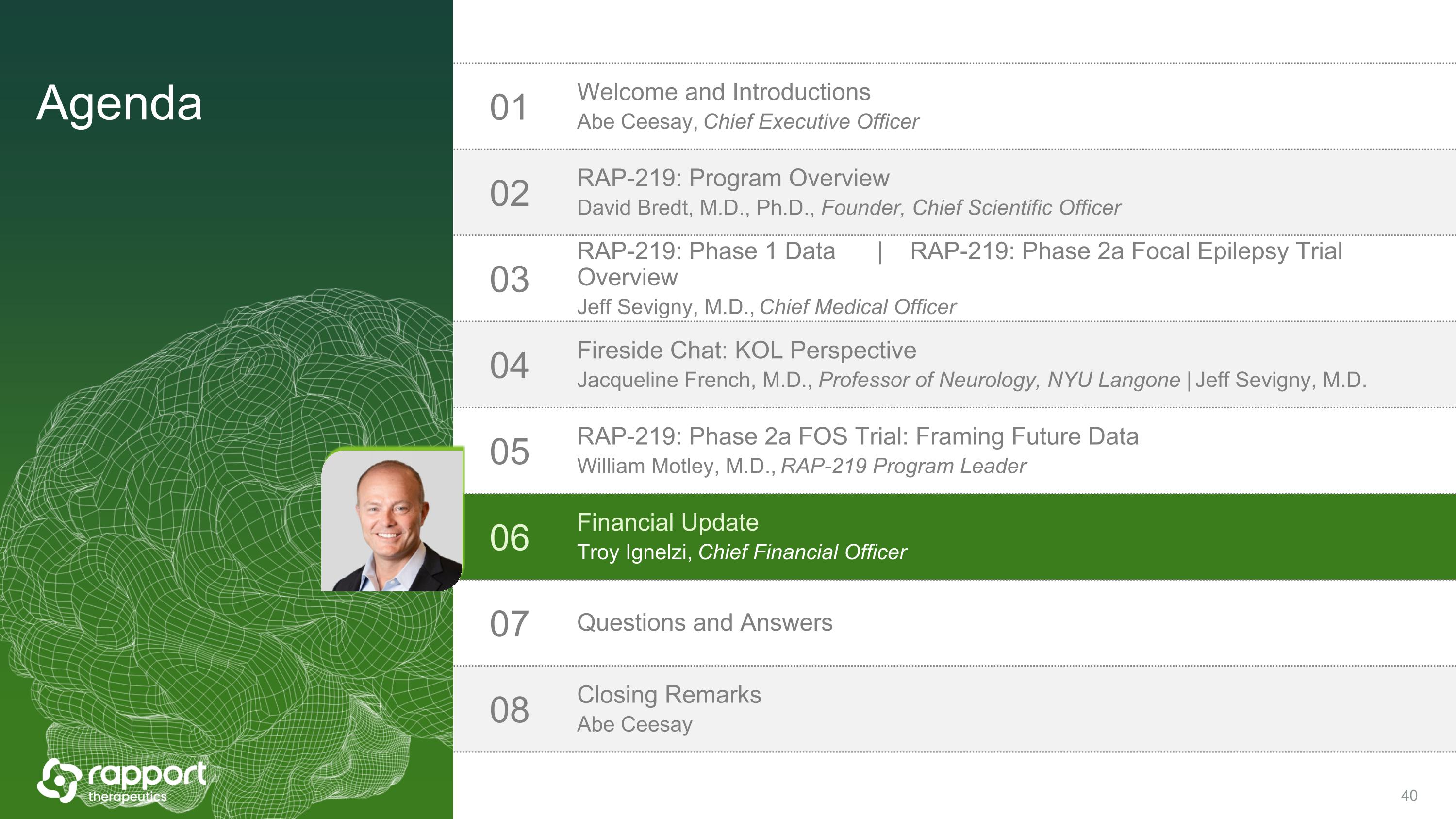Click the RAP-219: Phase 1 Data heading
Image resolution: width=1456 pixels, height=819 pixels.
coord(705,251)
